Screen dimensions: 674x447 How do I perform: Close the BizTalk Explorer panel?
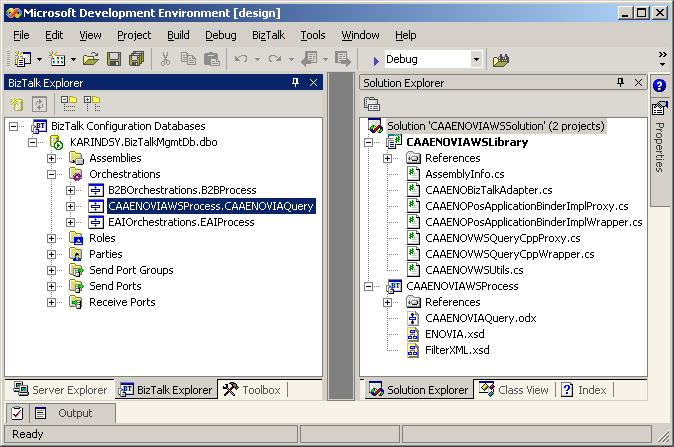(313, 82)
